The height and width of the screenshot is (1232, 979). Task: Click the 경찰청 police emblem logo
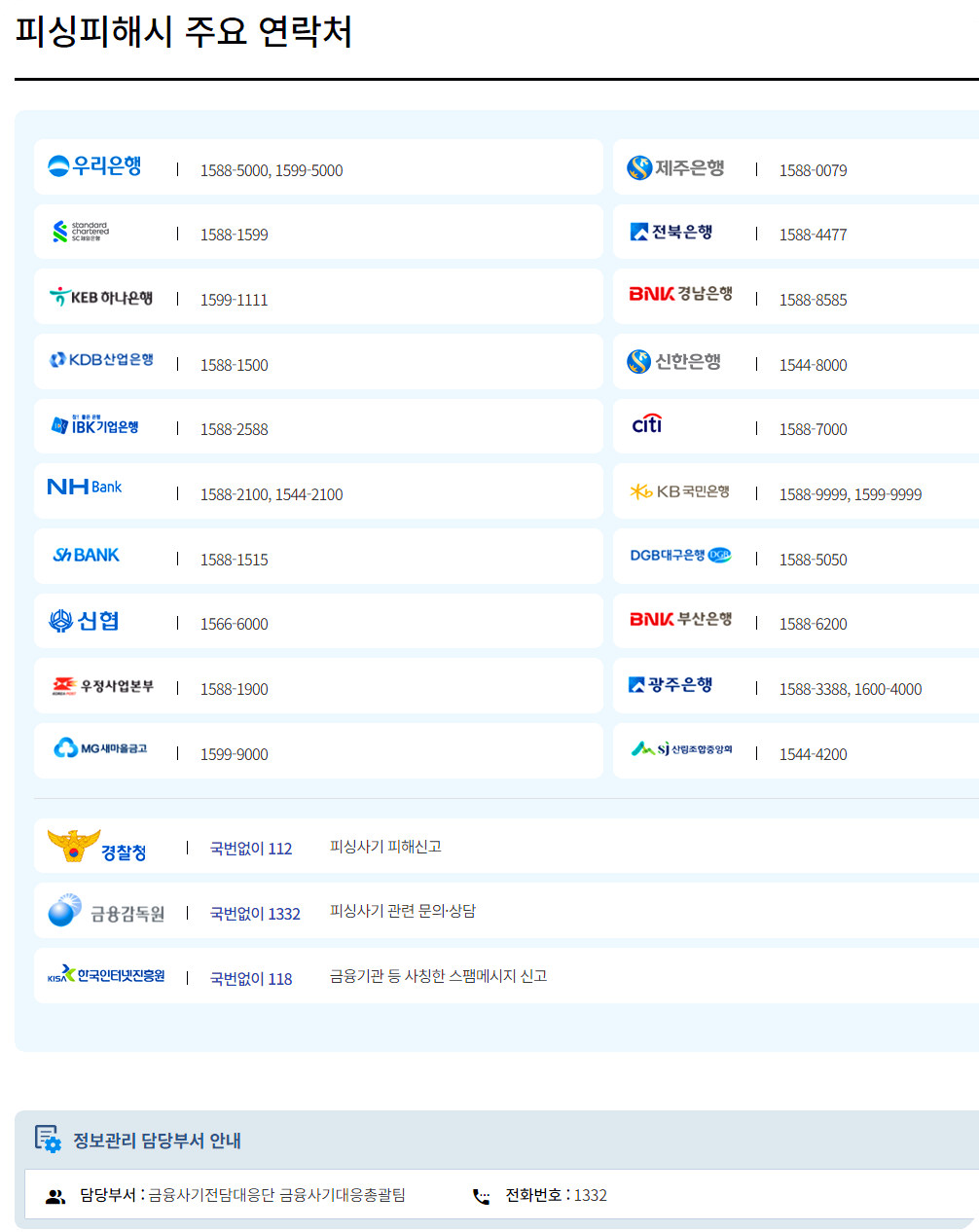point(97,847)
